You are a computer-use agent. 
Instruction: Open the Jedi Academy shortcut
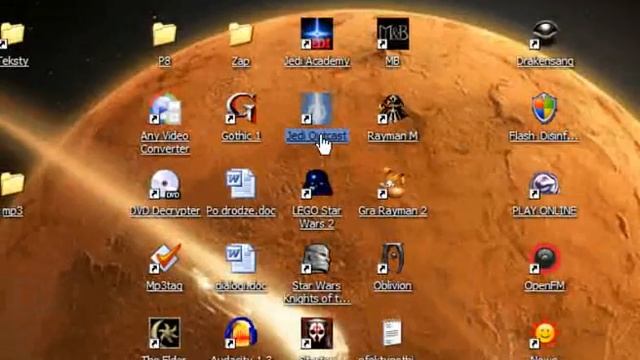click(x=317, y=34)
